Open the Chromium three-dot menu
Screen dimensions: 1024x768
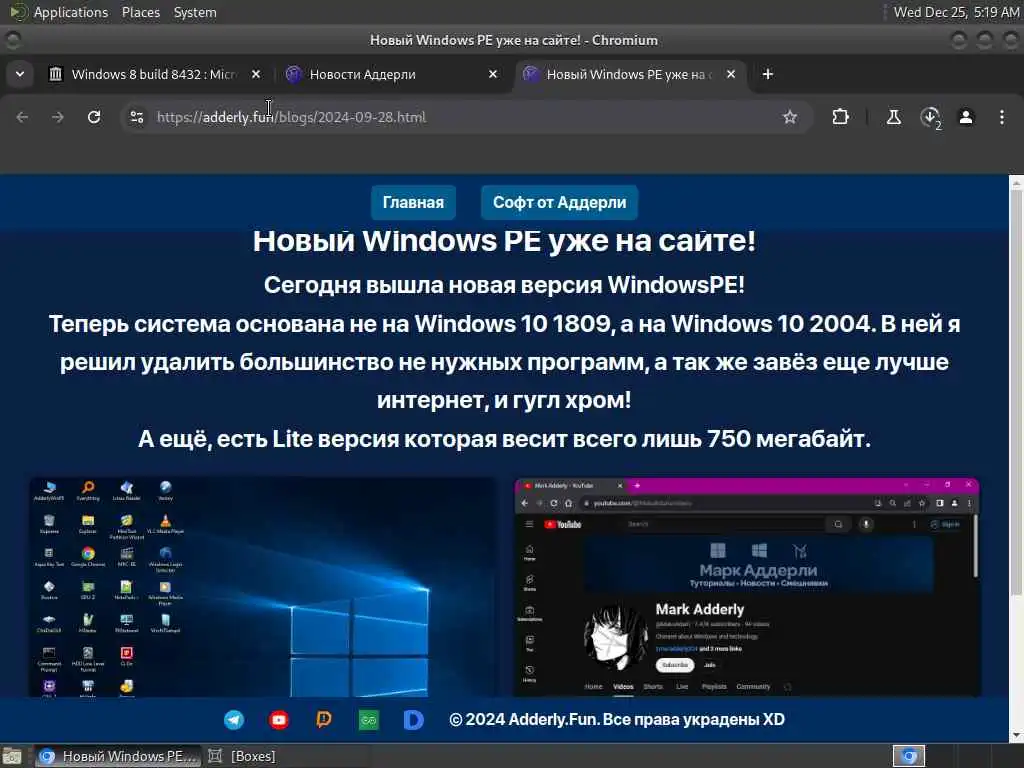(x=1002, y=117)
